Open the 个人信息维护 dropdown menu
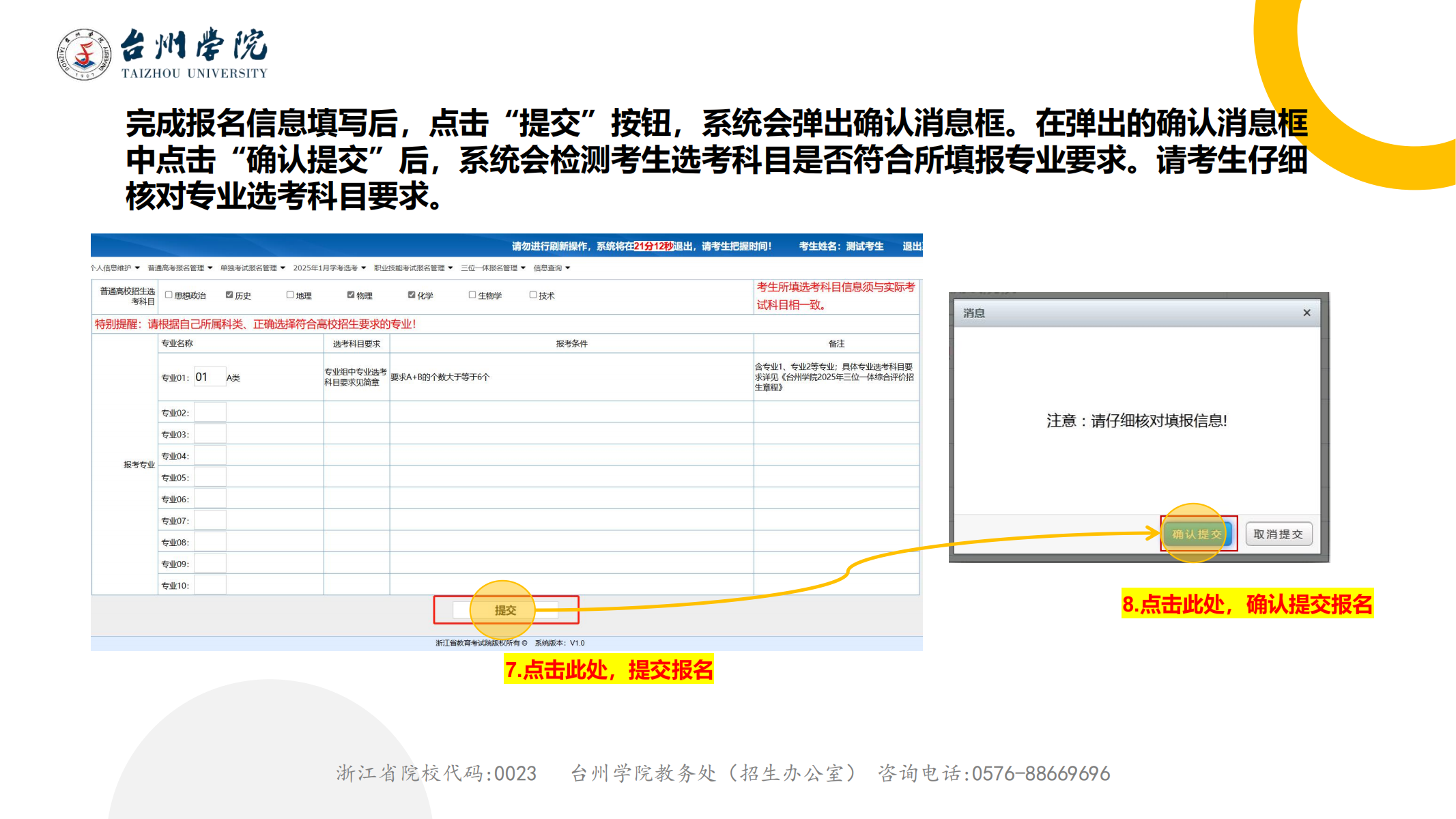This screenshot has height=819, width=1456. tap(115, 268)
